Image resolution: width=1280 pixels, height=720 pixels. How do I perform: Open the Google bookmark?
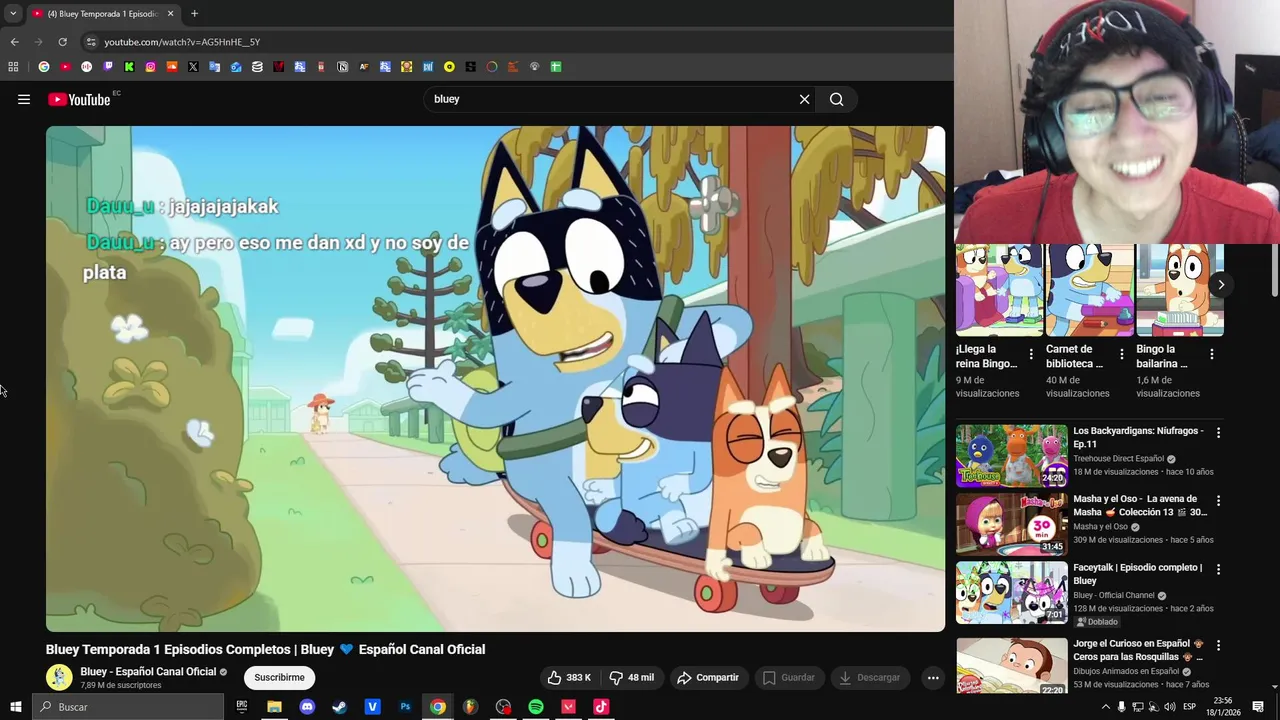coord(43,67)
